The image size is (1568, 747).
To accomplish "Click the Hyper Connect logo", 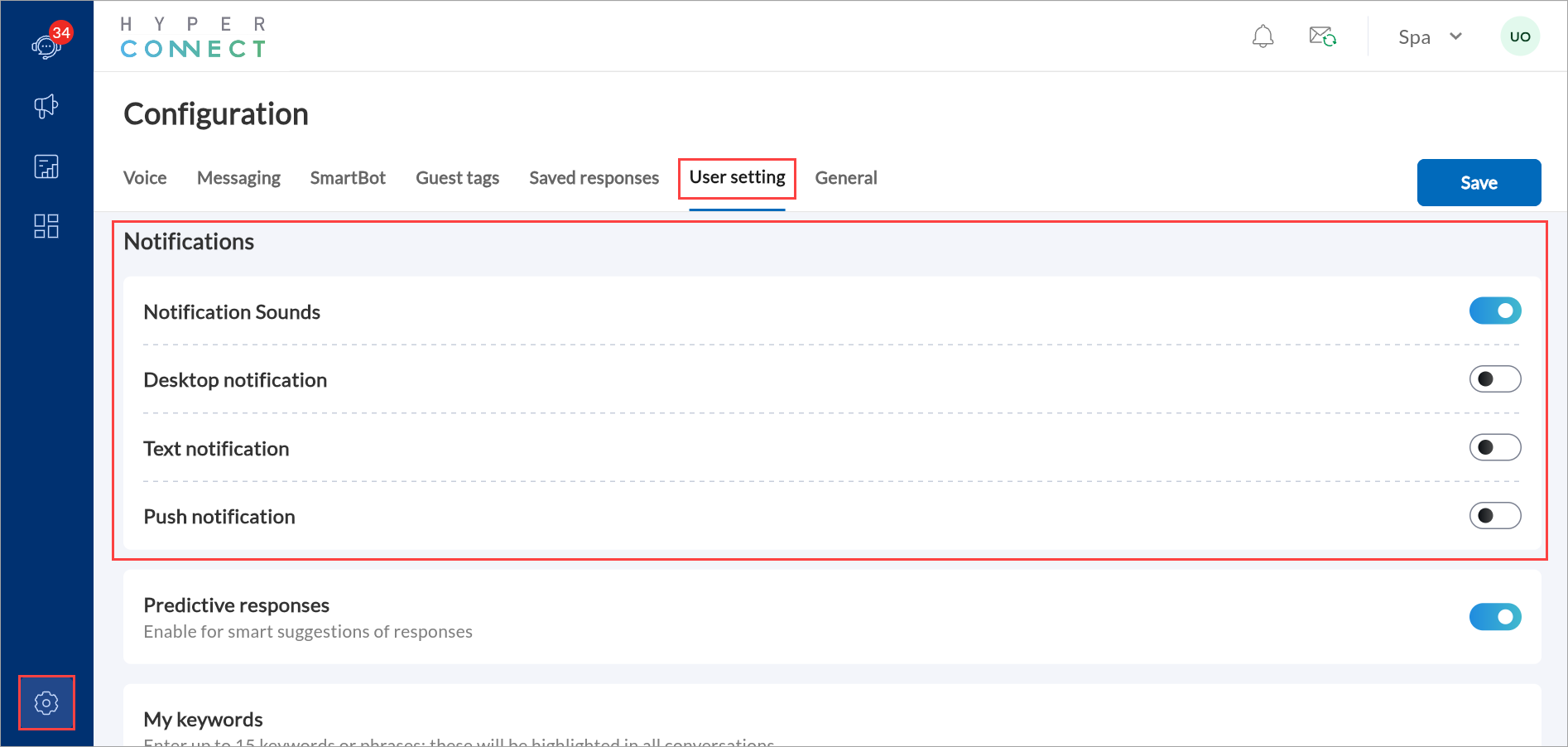I will coord(193,37).
